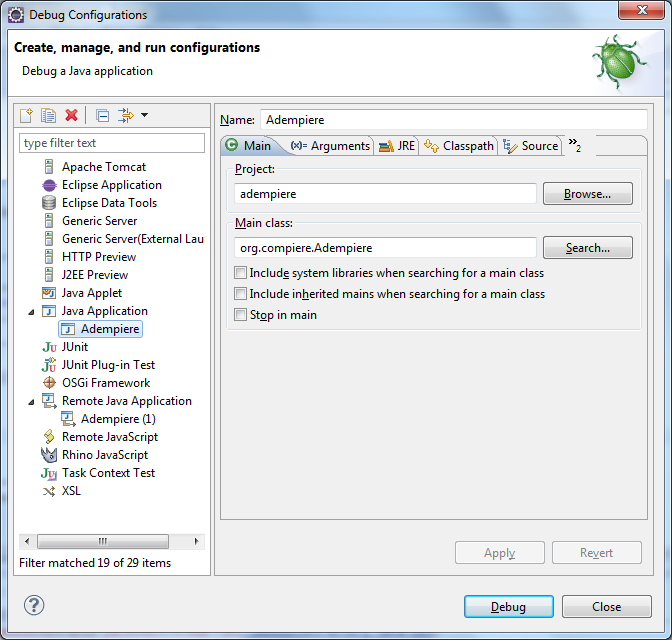Click the Eclipse Data Tools icon
The image size is (672, 640).
[x=49, y=203]
